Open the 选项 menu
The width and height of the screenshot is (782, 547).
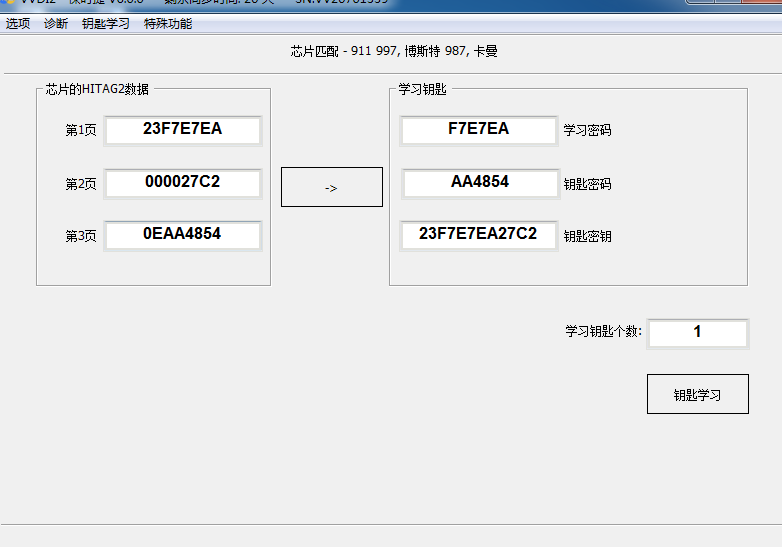18,23
